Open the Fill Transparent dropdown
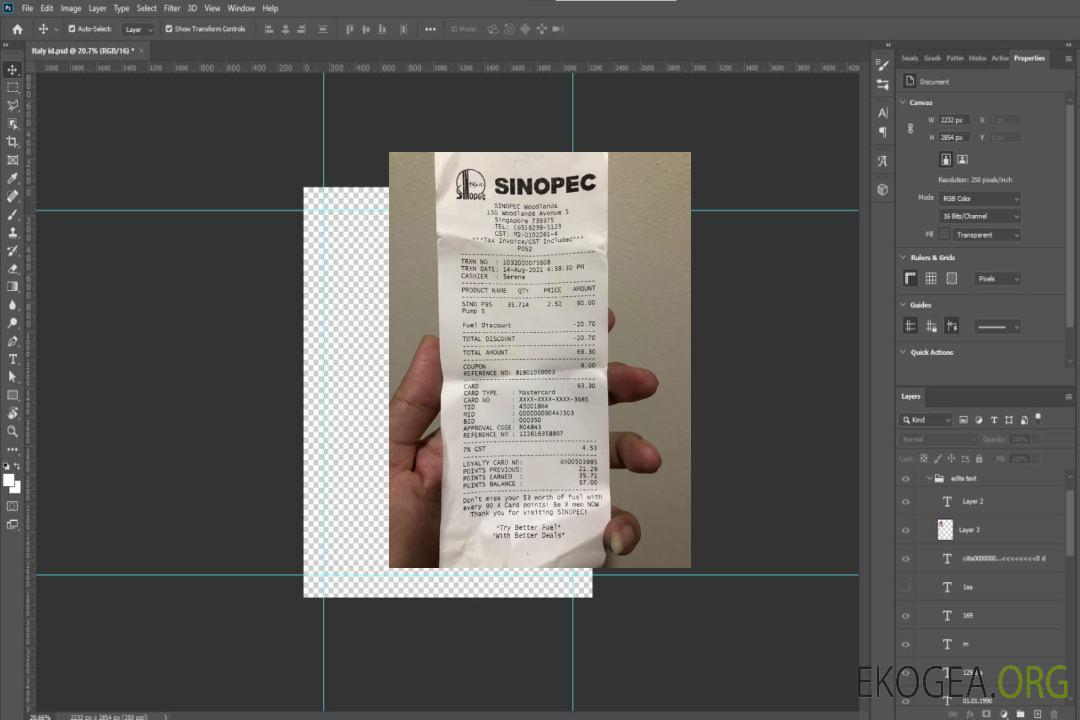 tap(986, 235)
